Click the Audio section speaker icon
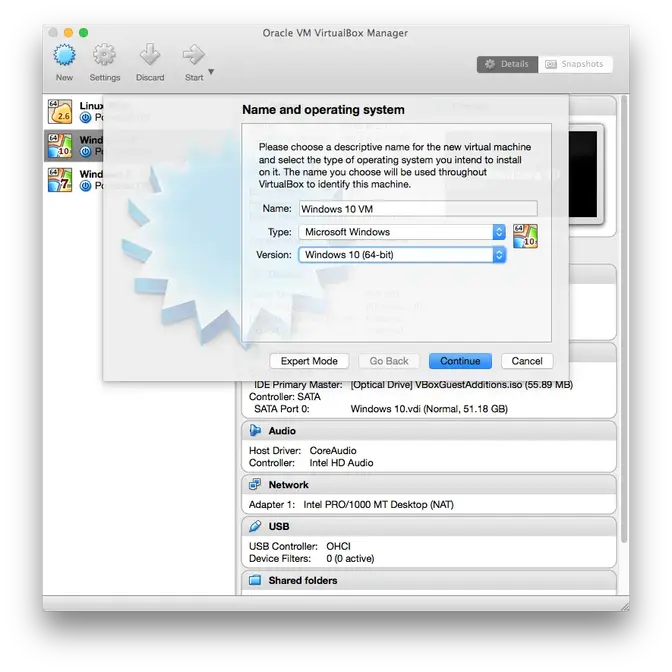Image resolution: width=672 pixels, height=672 pixels. tap(255, 430)
